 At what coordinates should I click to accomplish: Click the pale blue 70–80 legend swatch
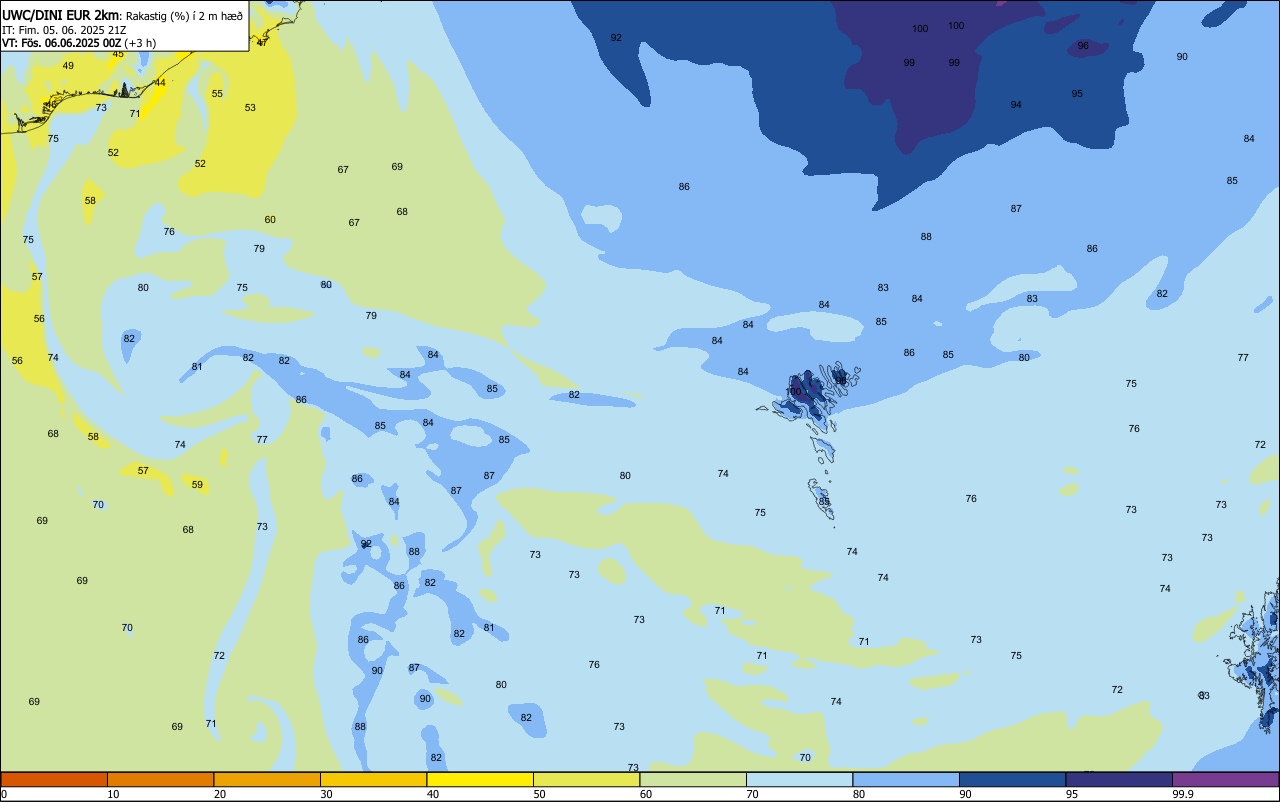tap(799, 779)
